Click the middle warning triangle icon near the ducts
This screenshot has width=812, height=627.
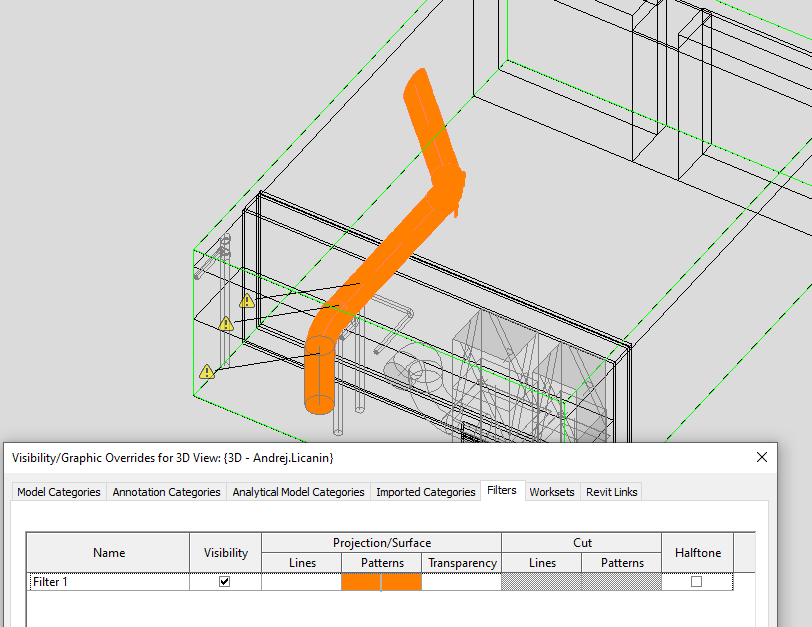(x=226, y=323)
